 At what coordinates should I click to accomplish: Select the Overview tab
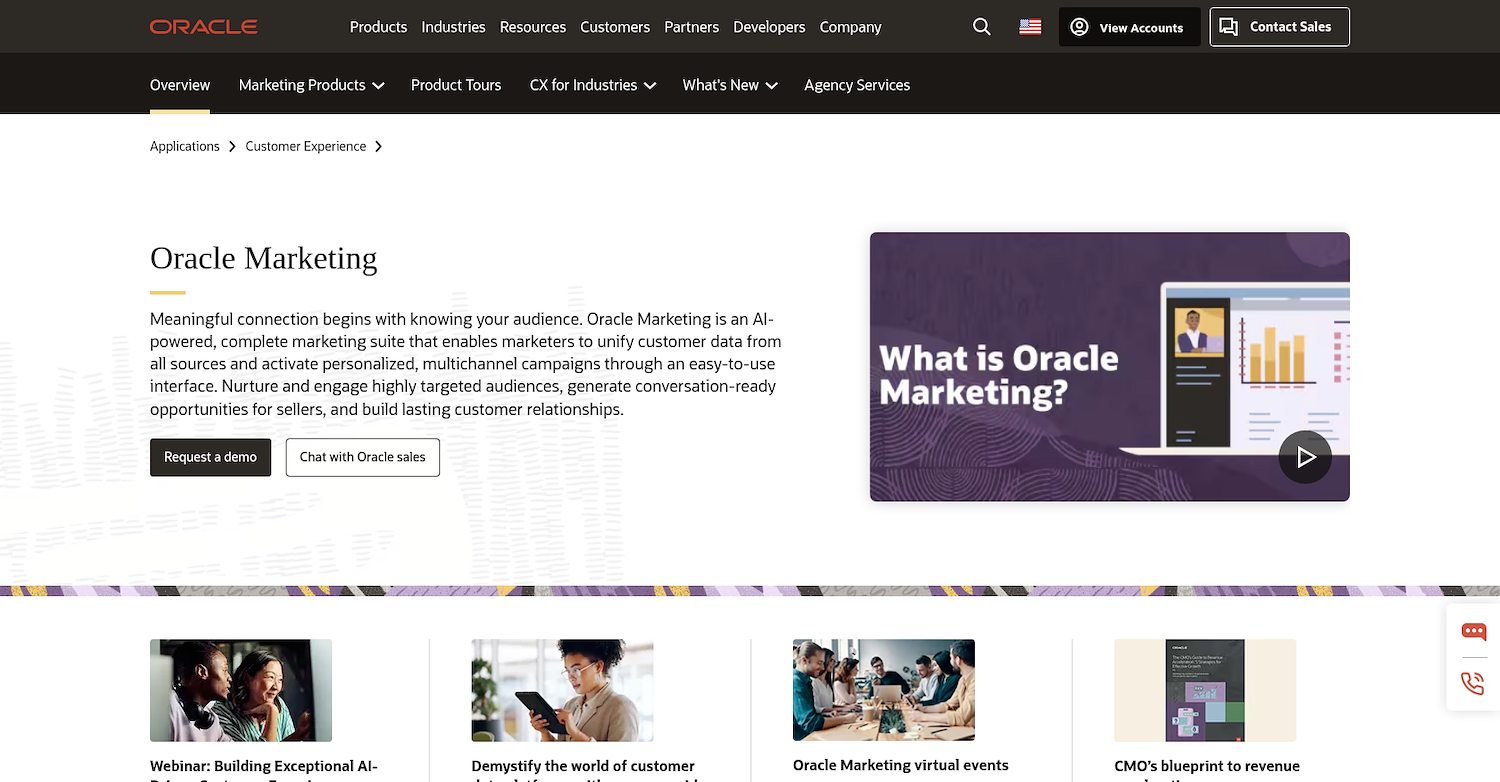tap(180, 85)
